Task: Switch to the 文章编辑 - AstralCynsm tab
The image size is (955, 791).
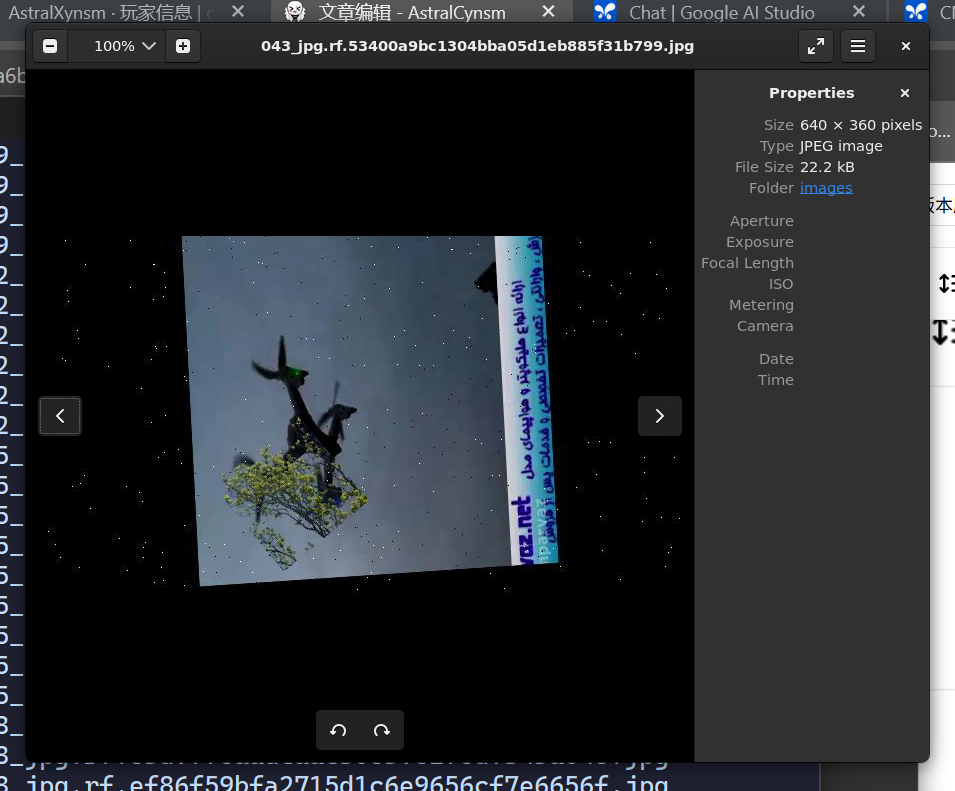Action: pyautogui.click(x=410, y=13)
